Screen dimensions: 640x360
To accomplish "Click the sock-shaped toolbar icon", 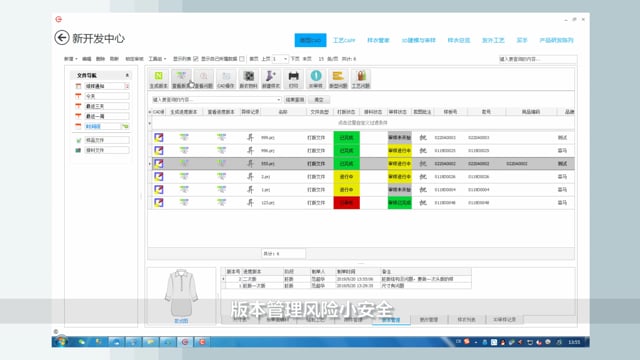I will click(x=271, y=79).
